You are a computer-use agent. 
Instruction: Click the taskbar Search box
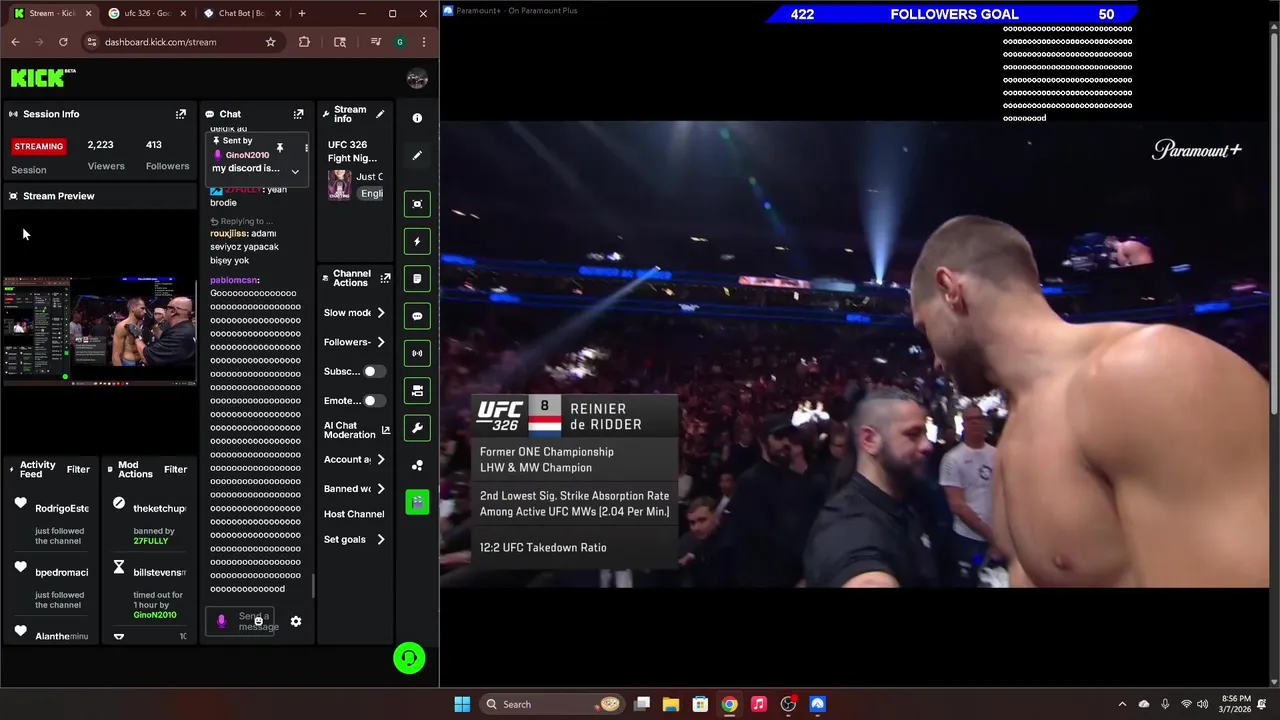pyautogui.click(x=551, y=704)
